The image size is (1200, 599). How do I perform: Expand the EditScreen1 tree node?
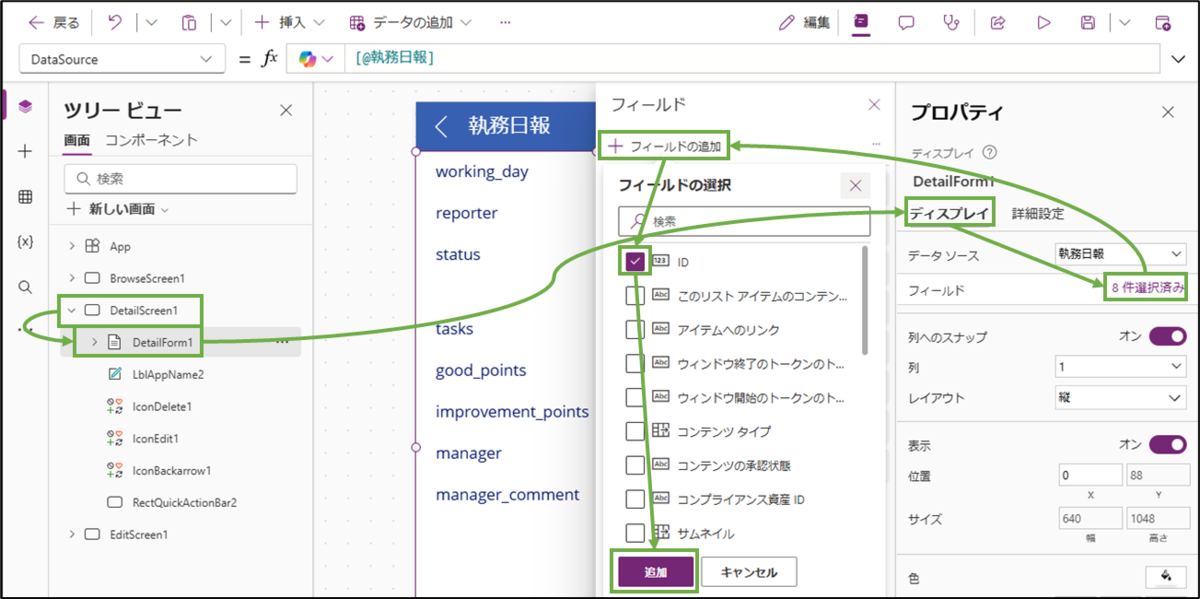72,534
